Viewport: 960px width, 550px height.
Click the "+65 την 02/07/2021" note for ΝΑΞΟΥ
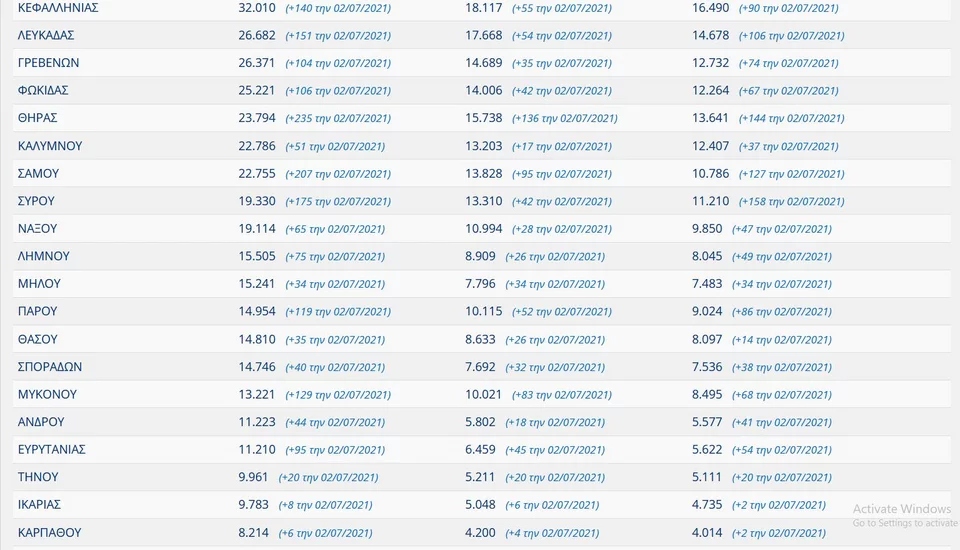coord(335,229)
